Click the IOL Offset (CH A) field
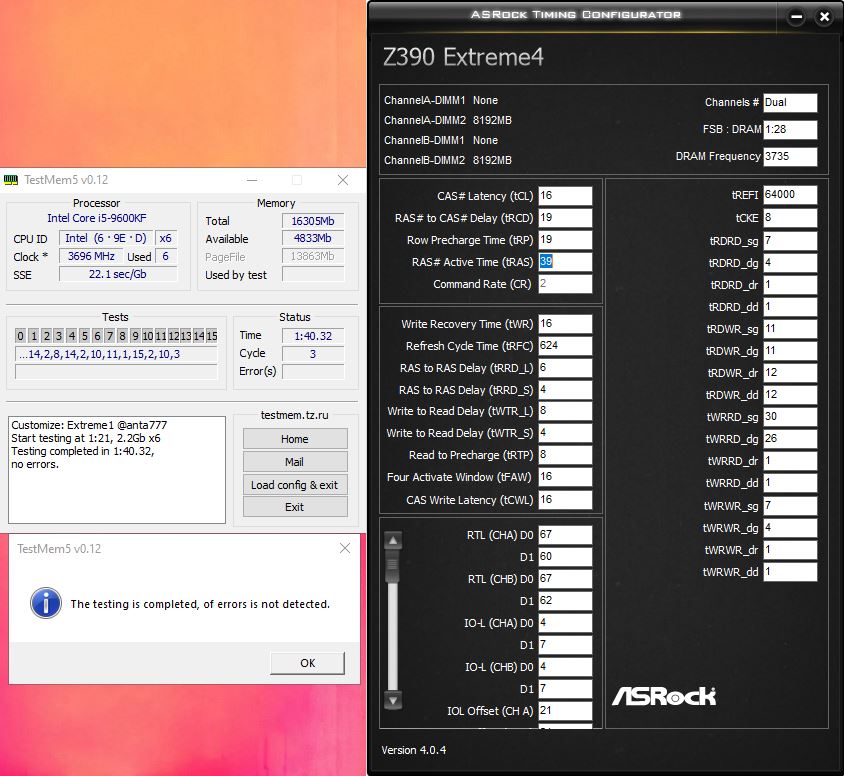The height and width of the screenshot is (776, 844). coord(565,710)
